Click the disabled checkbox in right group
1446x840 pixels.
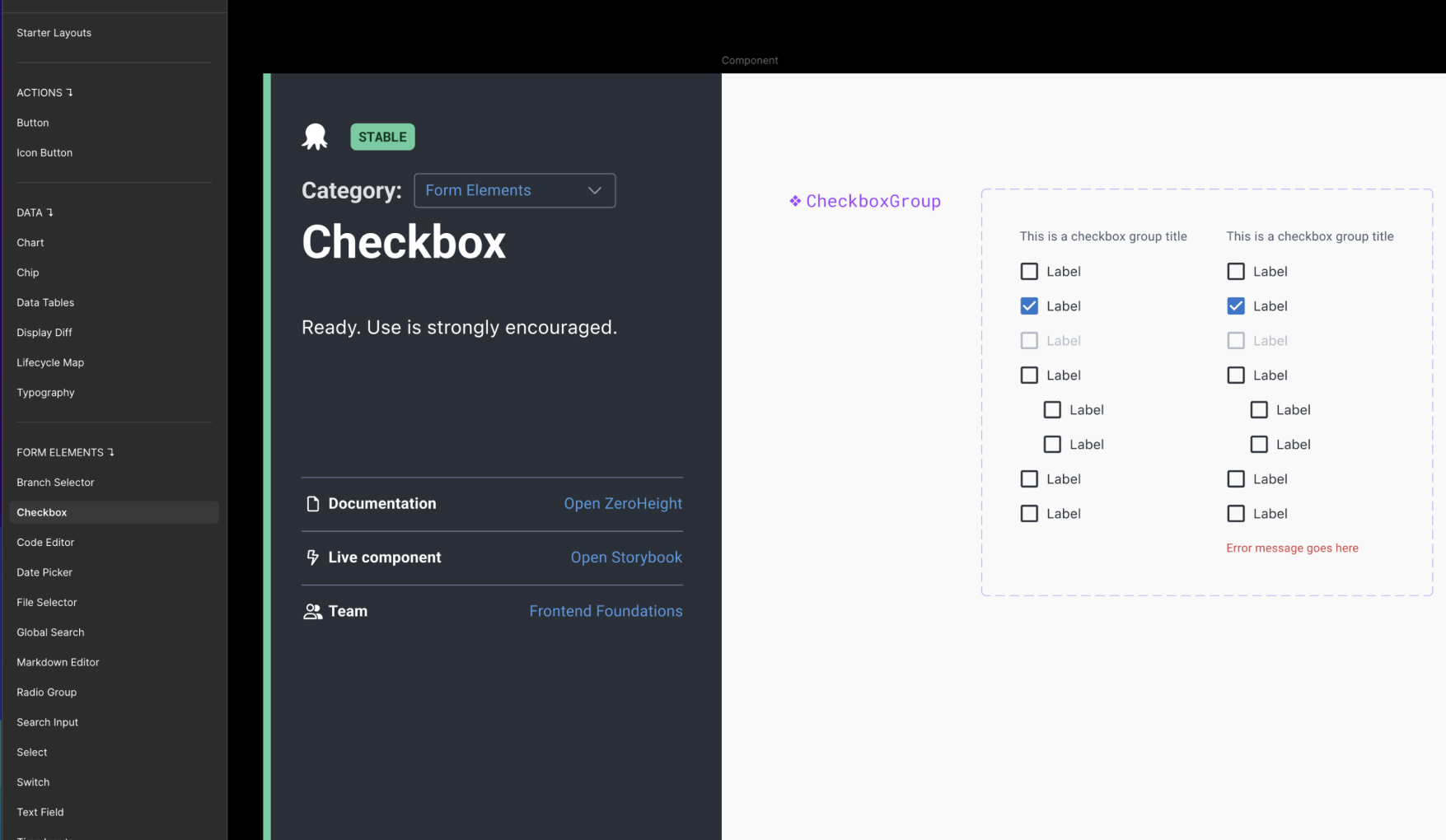click(1236, 340)
